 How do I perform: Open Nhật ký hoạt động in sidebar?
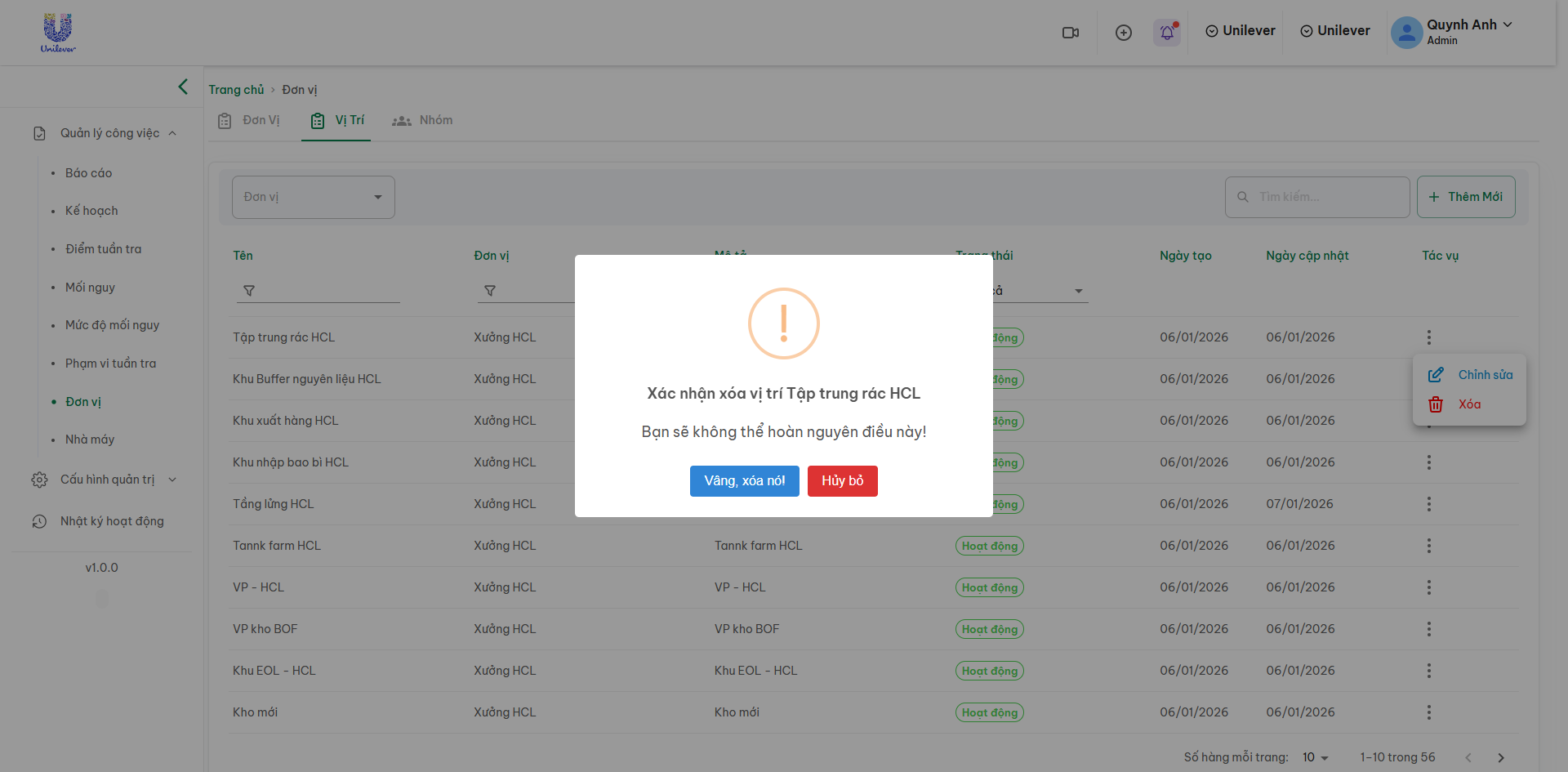pos(112,521)
